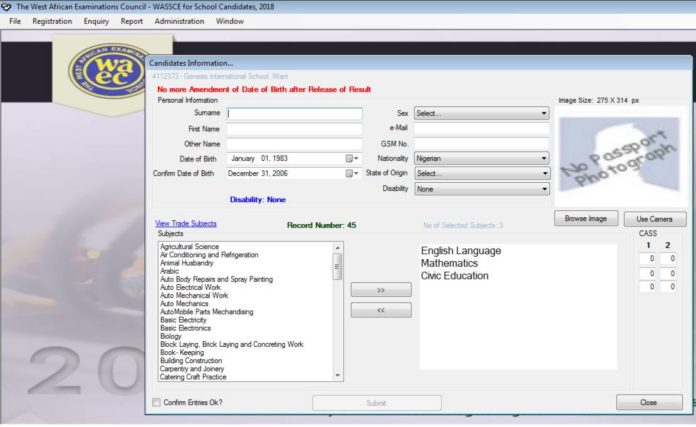Click the application icon in the title bar
The image size is (696, 427).
click(x=6, y=7)
